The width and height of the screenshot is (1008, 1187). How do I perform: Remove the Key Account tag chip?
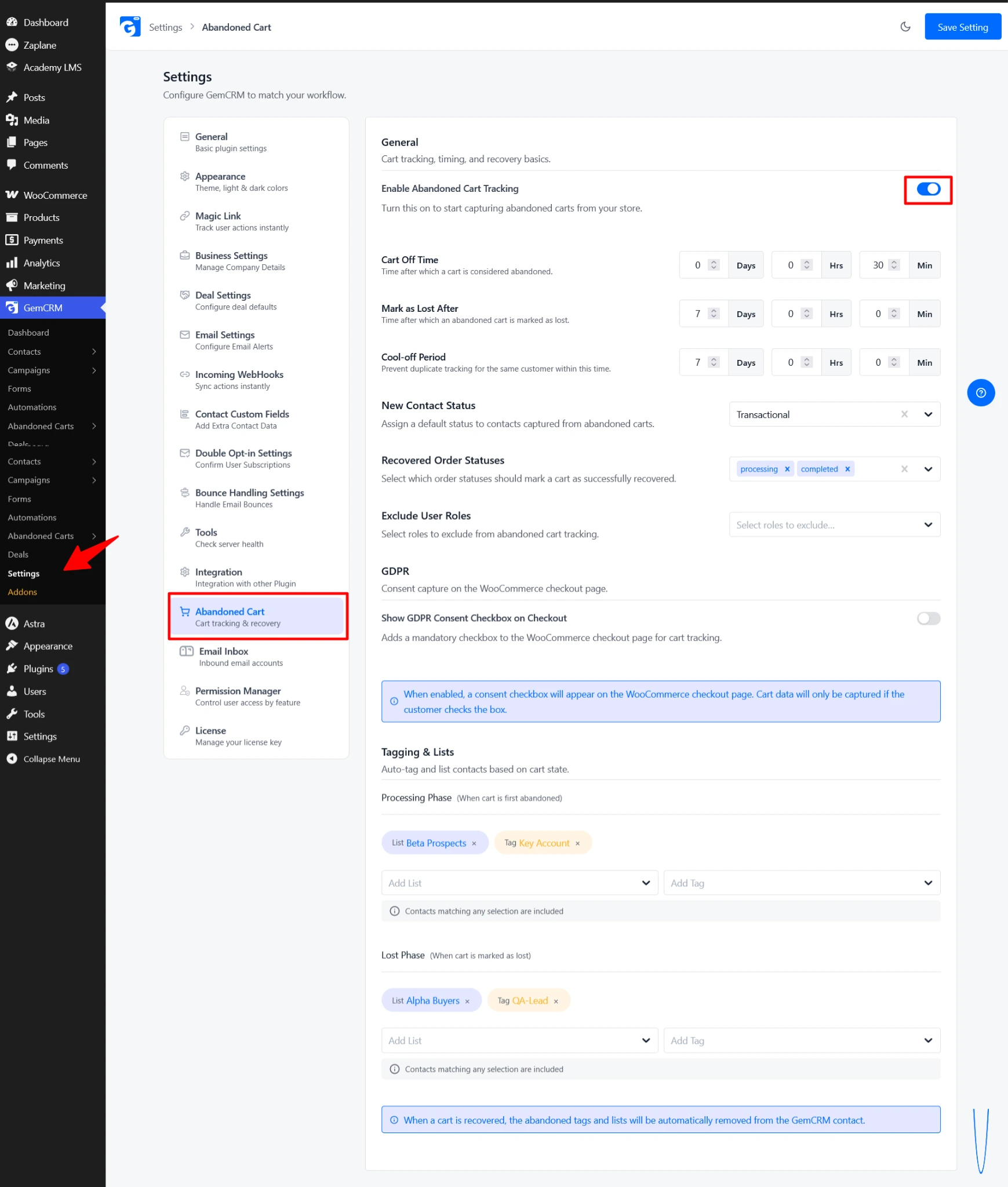pyautogui.click(x=577, y=843)
